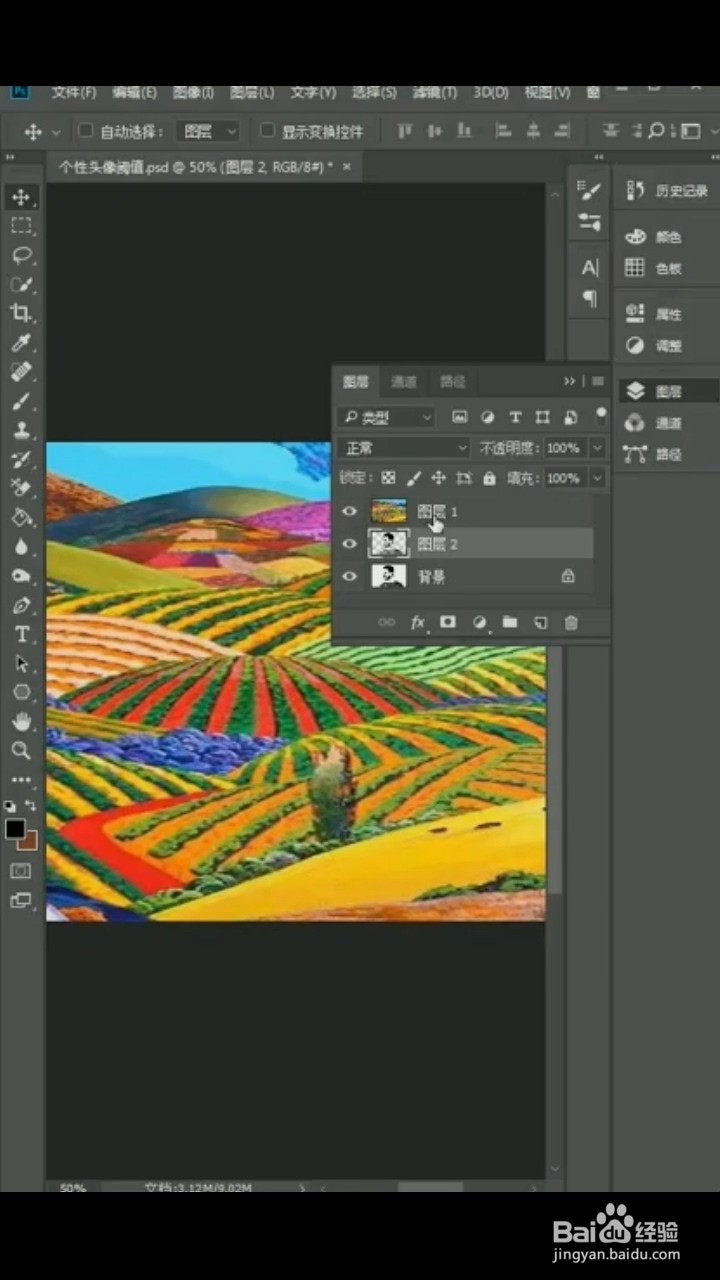Open 文件(F) menu
The height and width of the screenshot is (1280, 720).
(x=73, y=92)
